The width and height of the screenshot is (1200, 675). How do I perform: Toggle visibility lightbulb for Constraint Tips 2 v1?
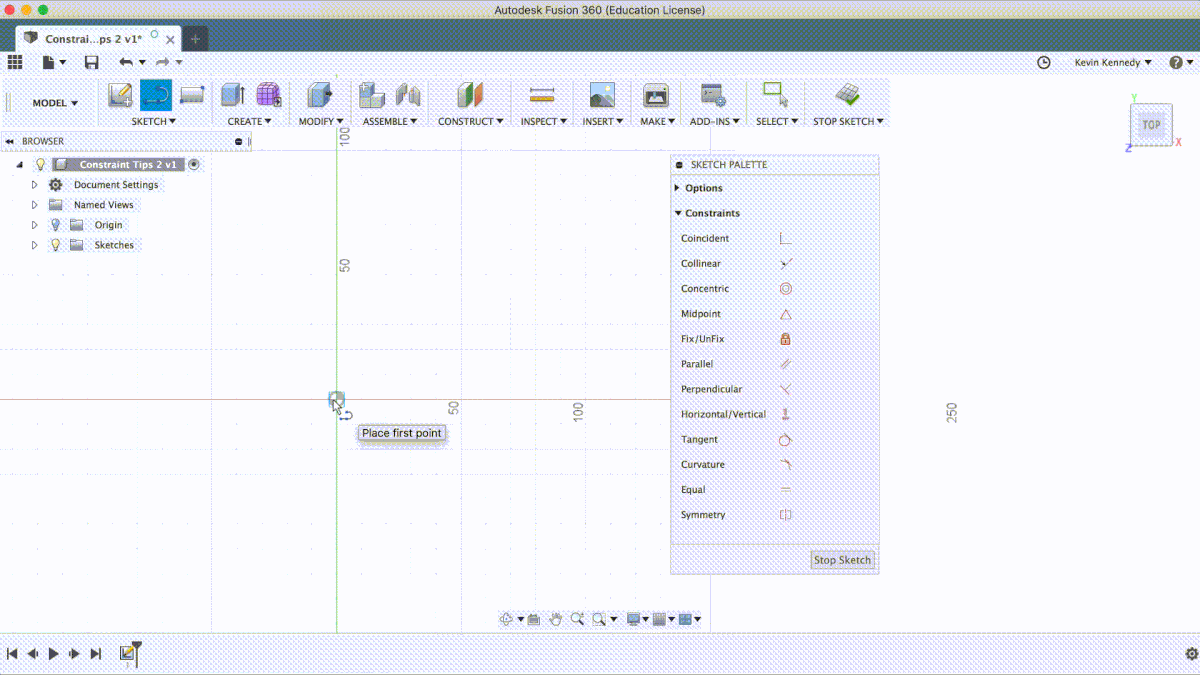click(41, 164)
